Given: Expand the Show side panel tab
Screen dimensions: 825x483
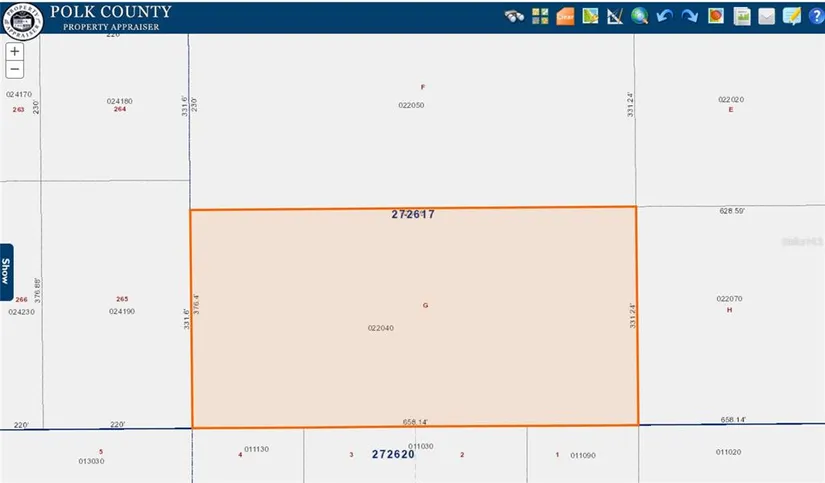Looking at the screenshot, I should point(6,268).
